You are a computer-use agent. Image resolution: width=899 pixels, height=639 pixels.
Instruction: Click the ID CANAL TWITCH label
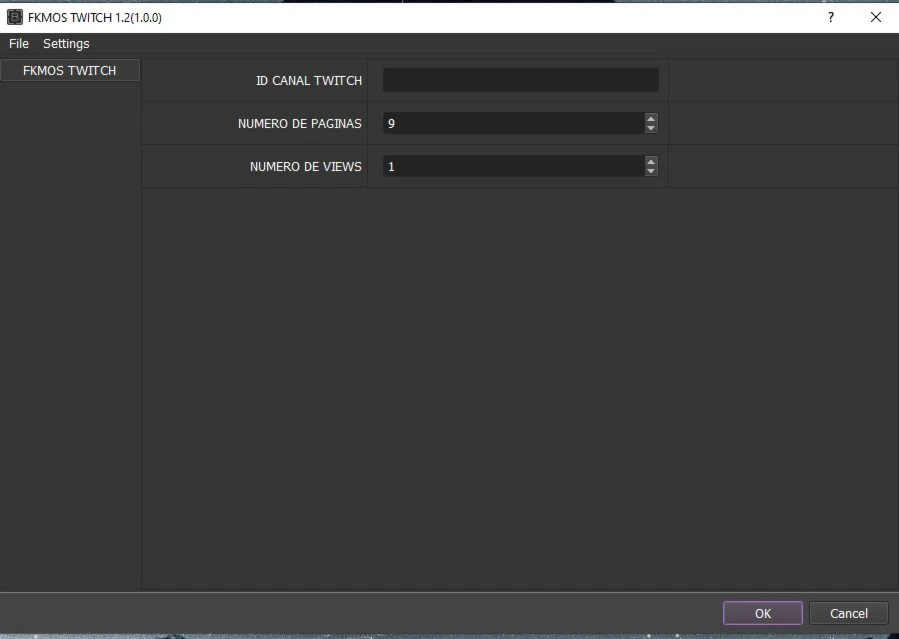(x=309, y=81)
